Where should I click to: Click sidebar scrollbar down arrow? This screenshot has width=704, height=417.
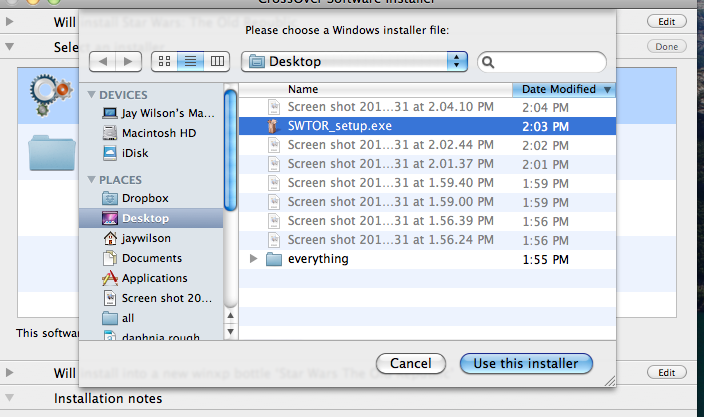(x=230, y=332)
